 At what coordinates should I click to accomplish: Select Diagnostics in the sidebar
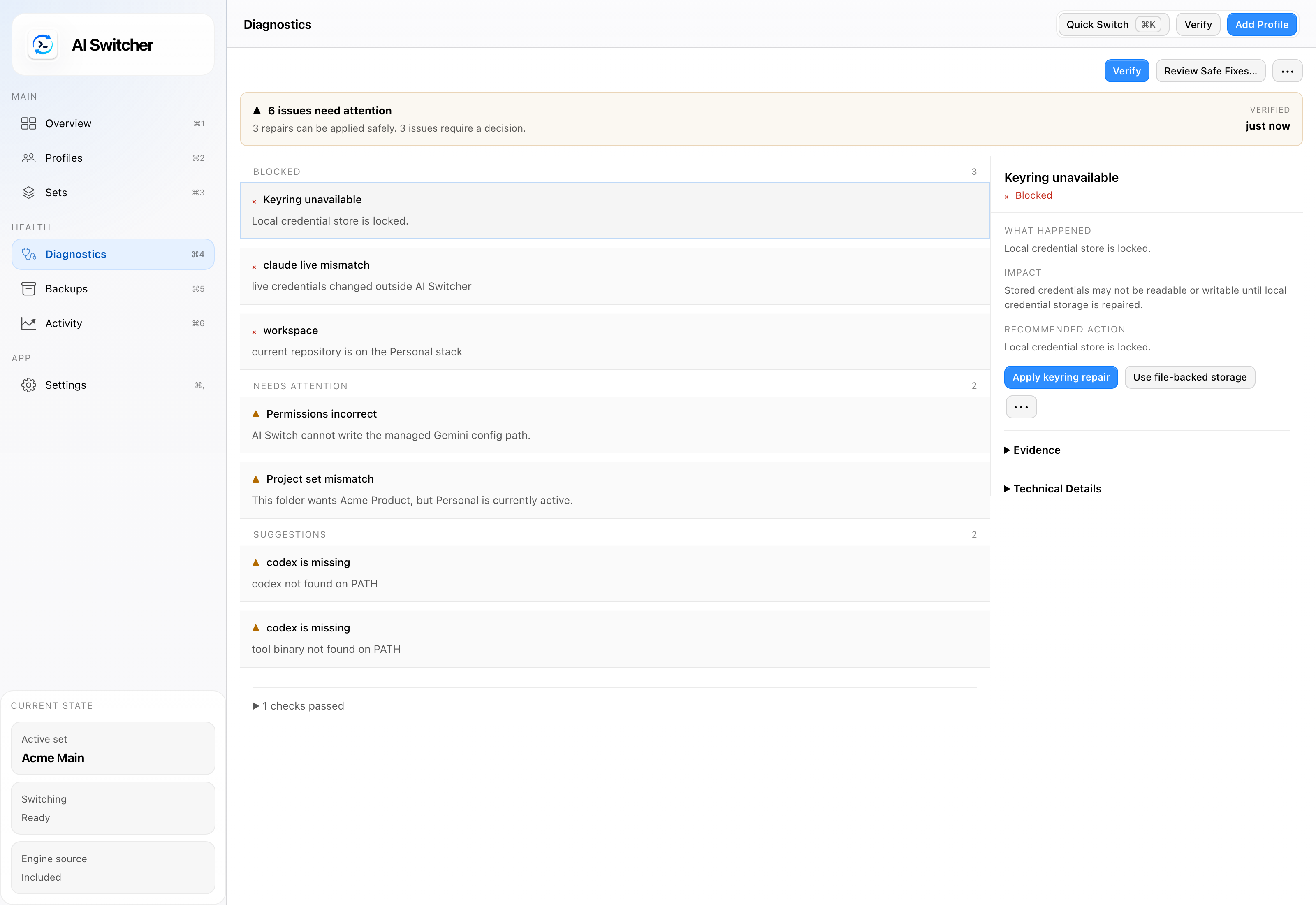tap(113, 254)
